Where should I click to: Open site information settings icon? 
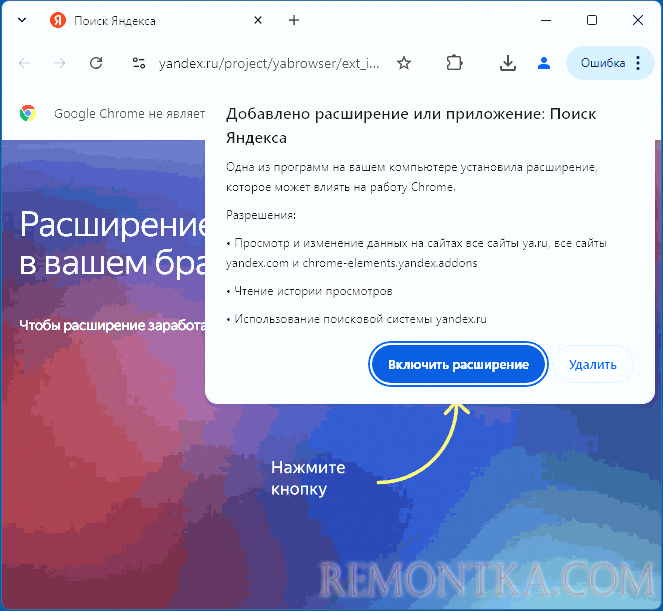click(139, 63)
